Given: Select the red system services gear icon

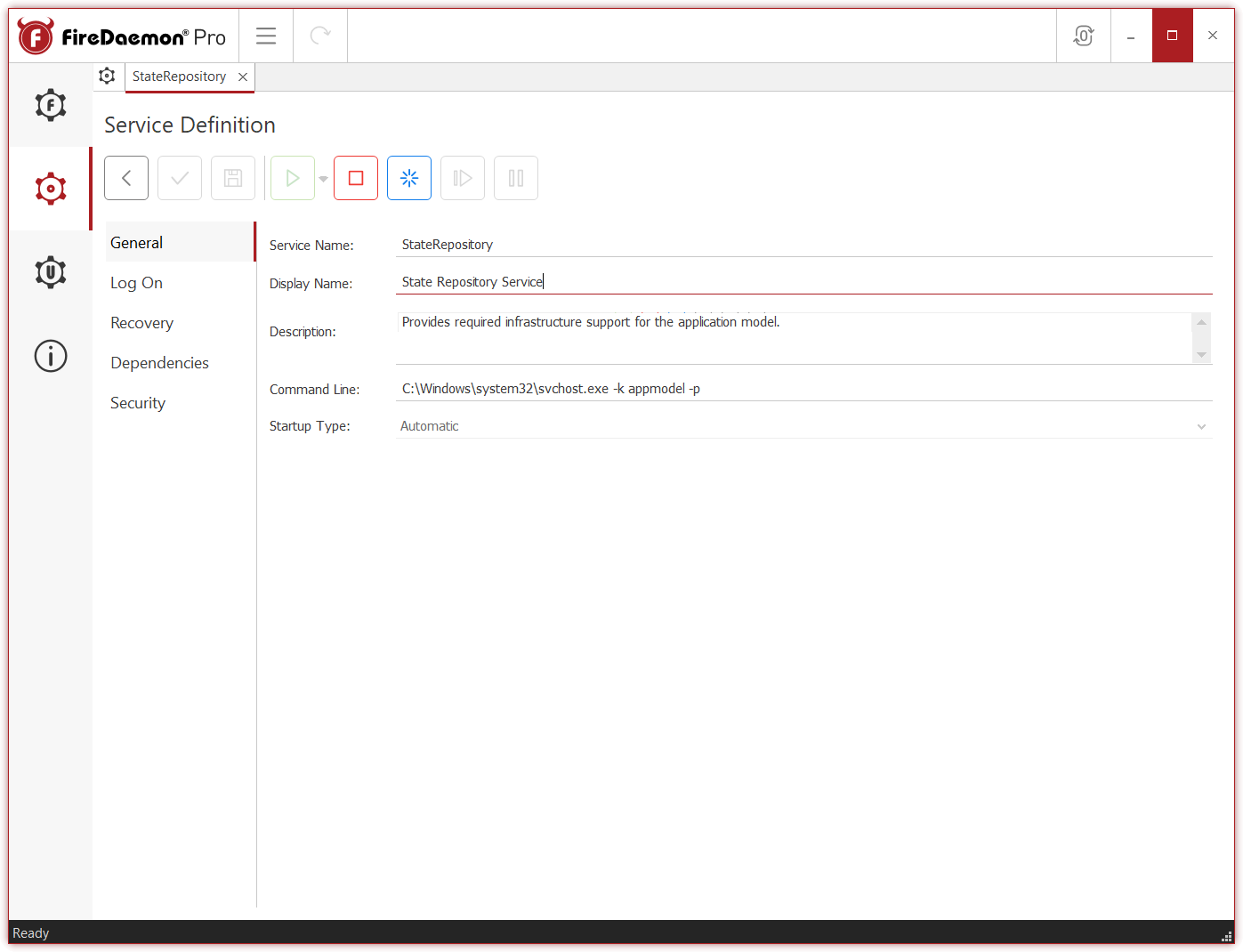Looking at the screenshot, I should 50,188.
